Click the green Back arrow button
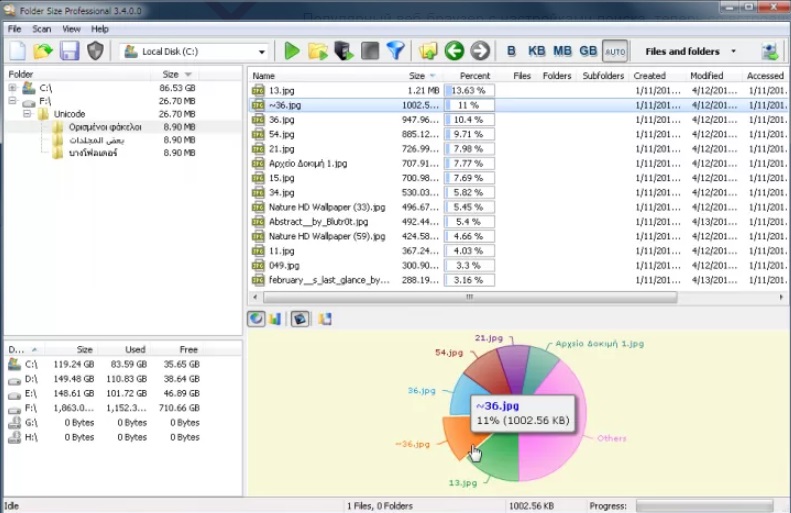The height and width of the screenshot is (513, 791). pos(454,51)
